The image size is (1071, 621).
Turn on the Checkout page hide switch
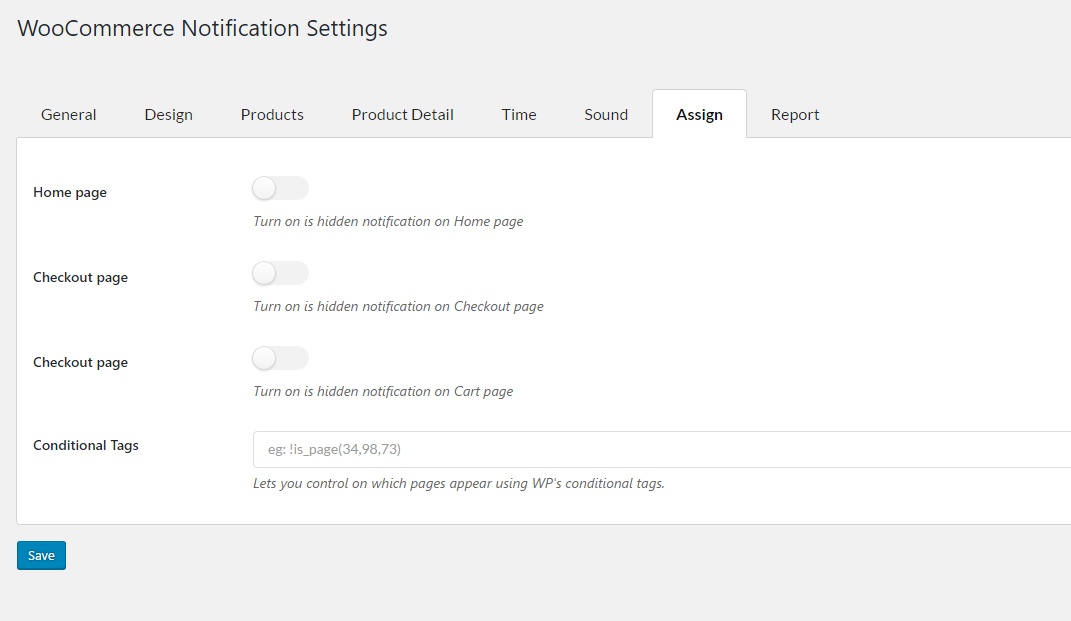coord(280,273)
